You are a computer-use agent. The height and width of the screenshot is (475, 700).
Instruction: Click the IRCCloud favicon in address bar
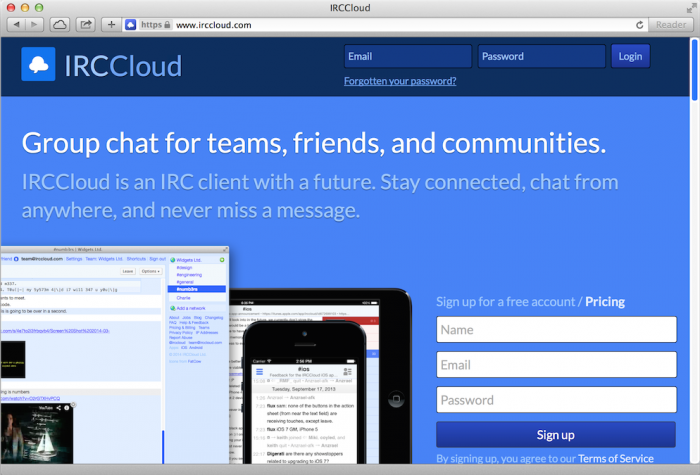point(130,25)
